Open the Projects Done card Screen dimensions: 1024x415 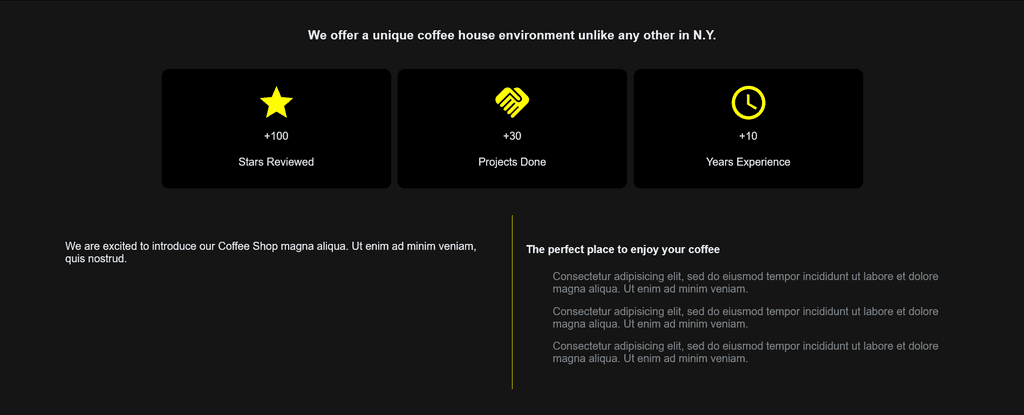[512, 129]
